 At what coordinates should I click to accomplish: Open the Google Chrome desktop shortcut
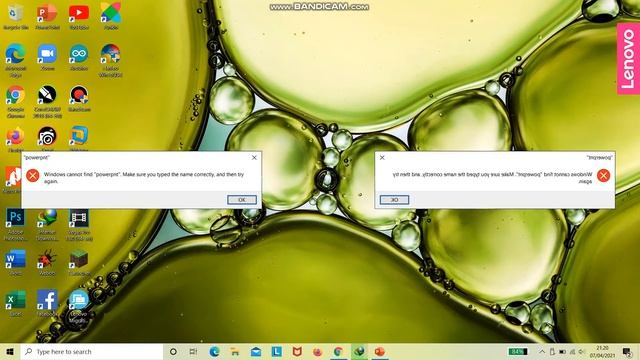[x=16, y=100]
